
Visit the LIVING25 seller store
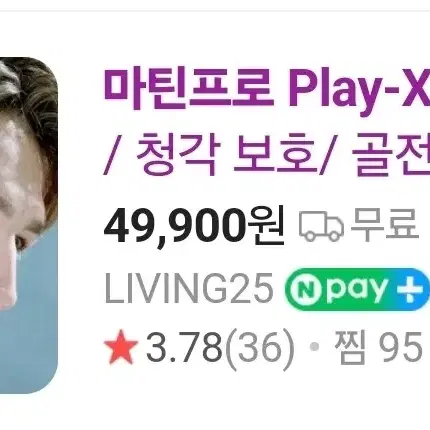[x=189, y=289]
